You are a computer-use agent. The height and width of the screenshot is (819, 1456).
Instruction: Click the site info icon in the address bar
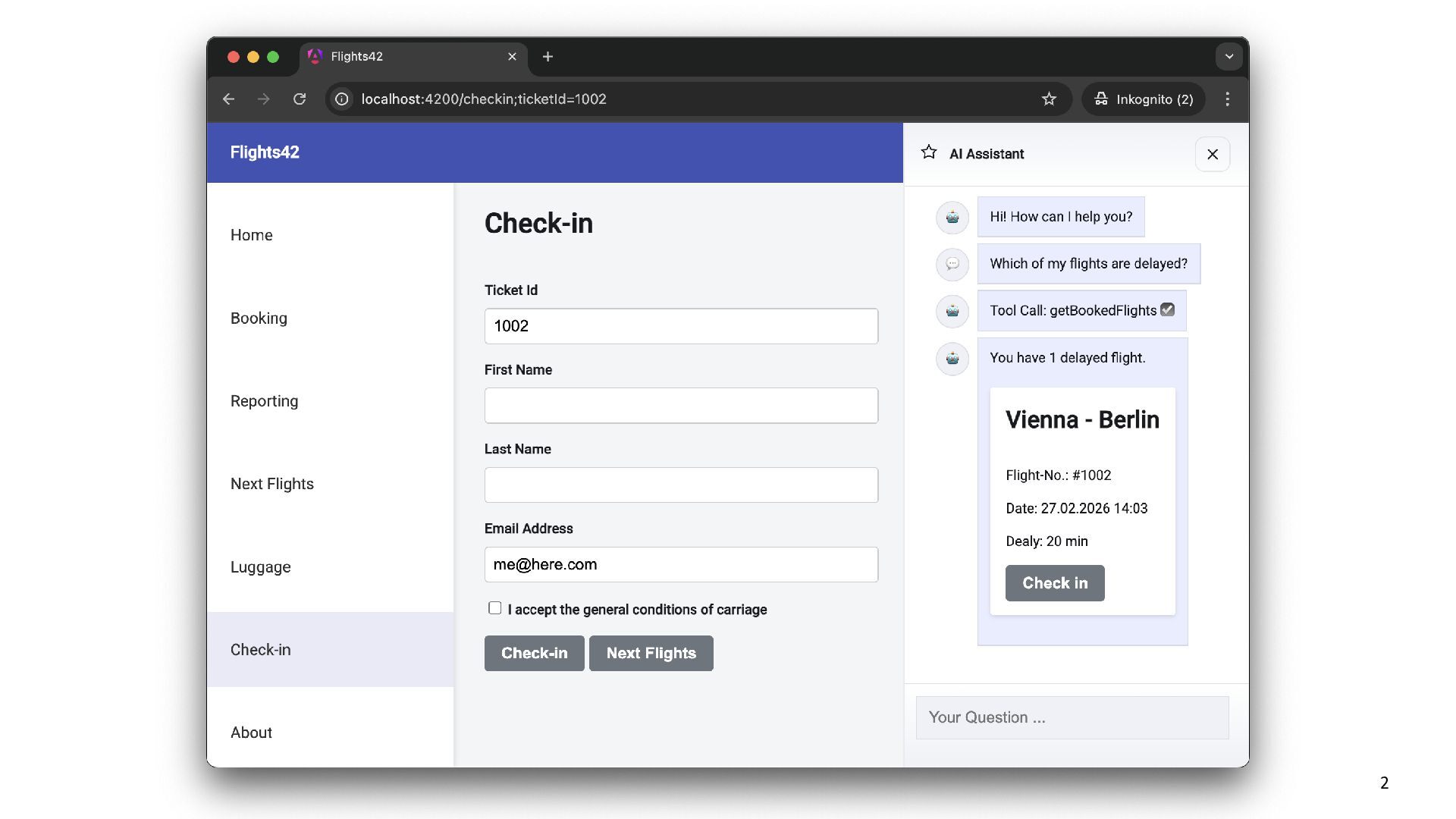coord(342,99)
